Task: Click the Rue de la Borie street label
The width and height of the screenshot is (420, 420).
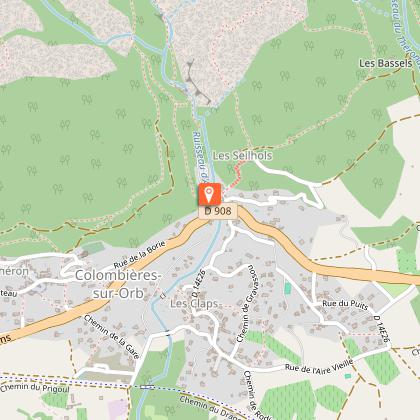Action: coord(139,255)
